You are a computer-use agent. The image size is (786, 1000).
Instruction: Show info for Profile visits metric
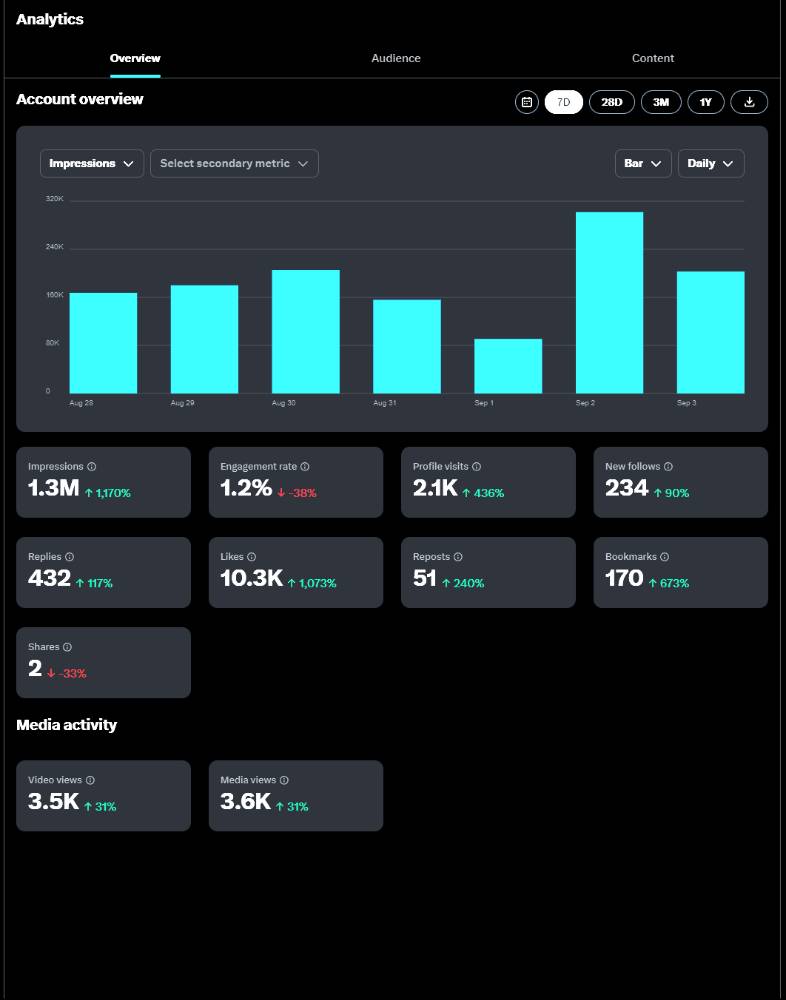477,467
